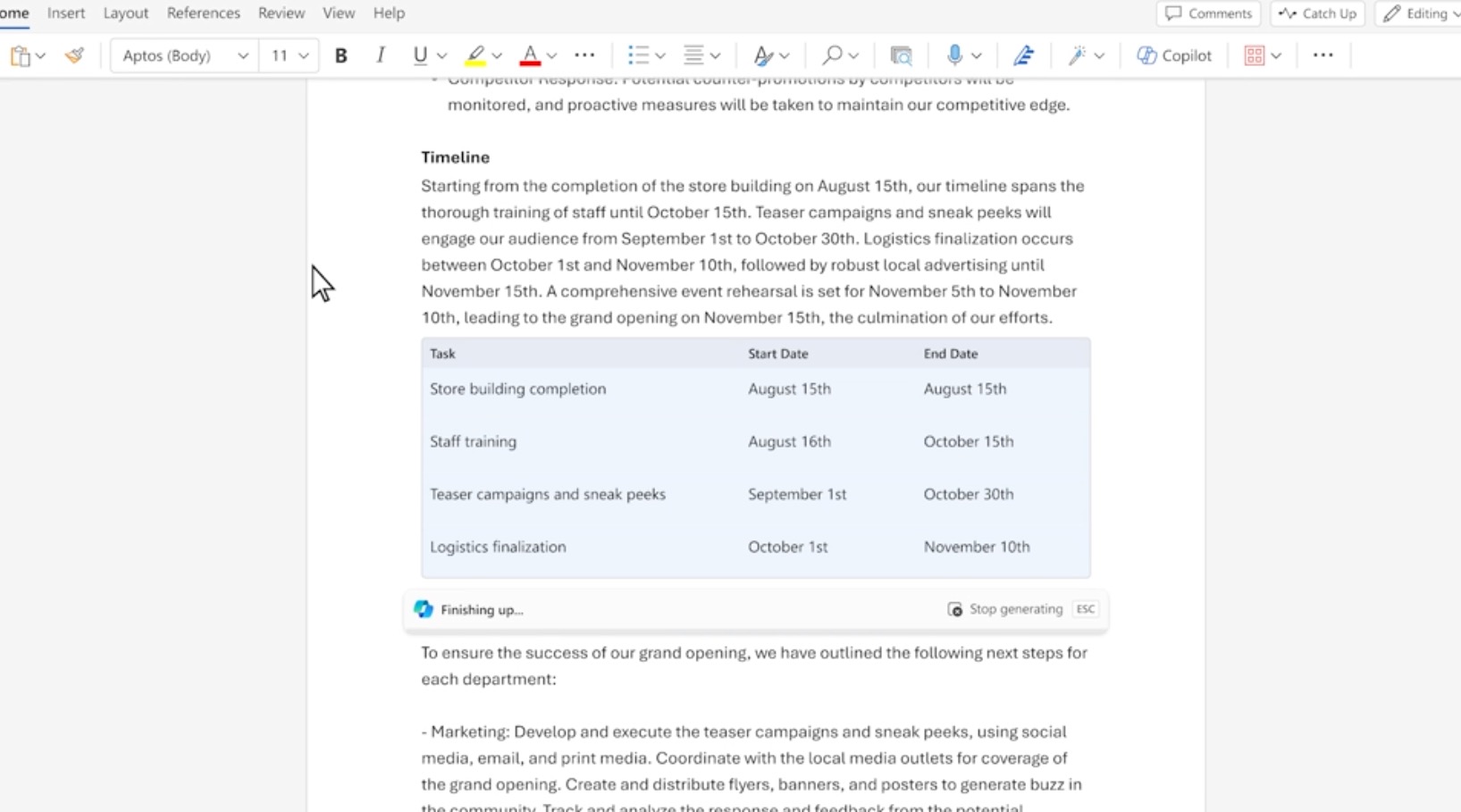Click the October 30th end date cell
This screenshot has height=812, width=1461.
point(969,494)
